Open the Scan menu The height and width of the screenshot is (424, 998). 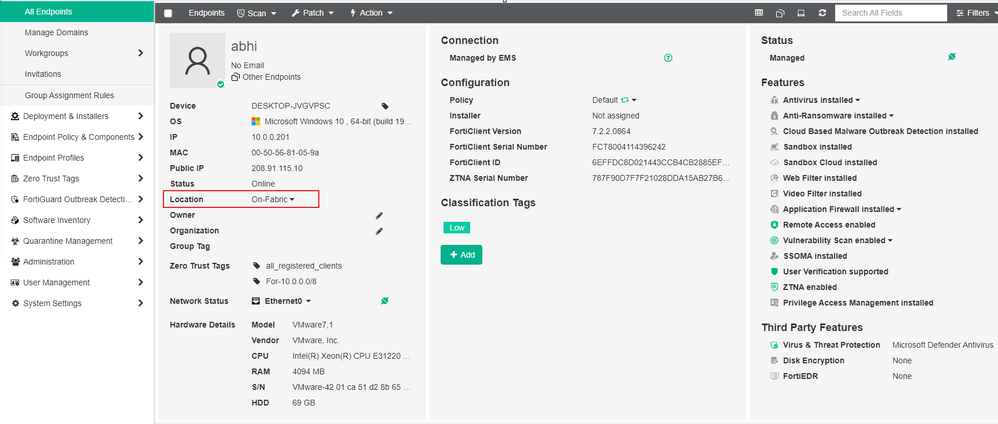(x=257, y=13)
